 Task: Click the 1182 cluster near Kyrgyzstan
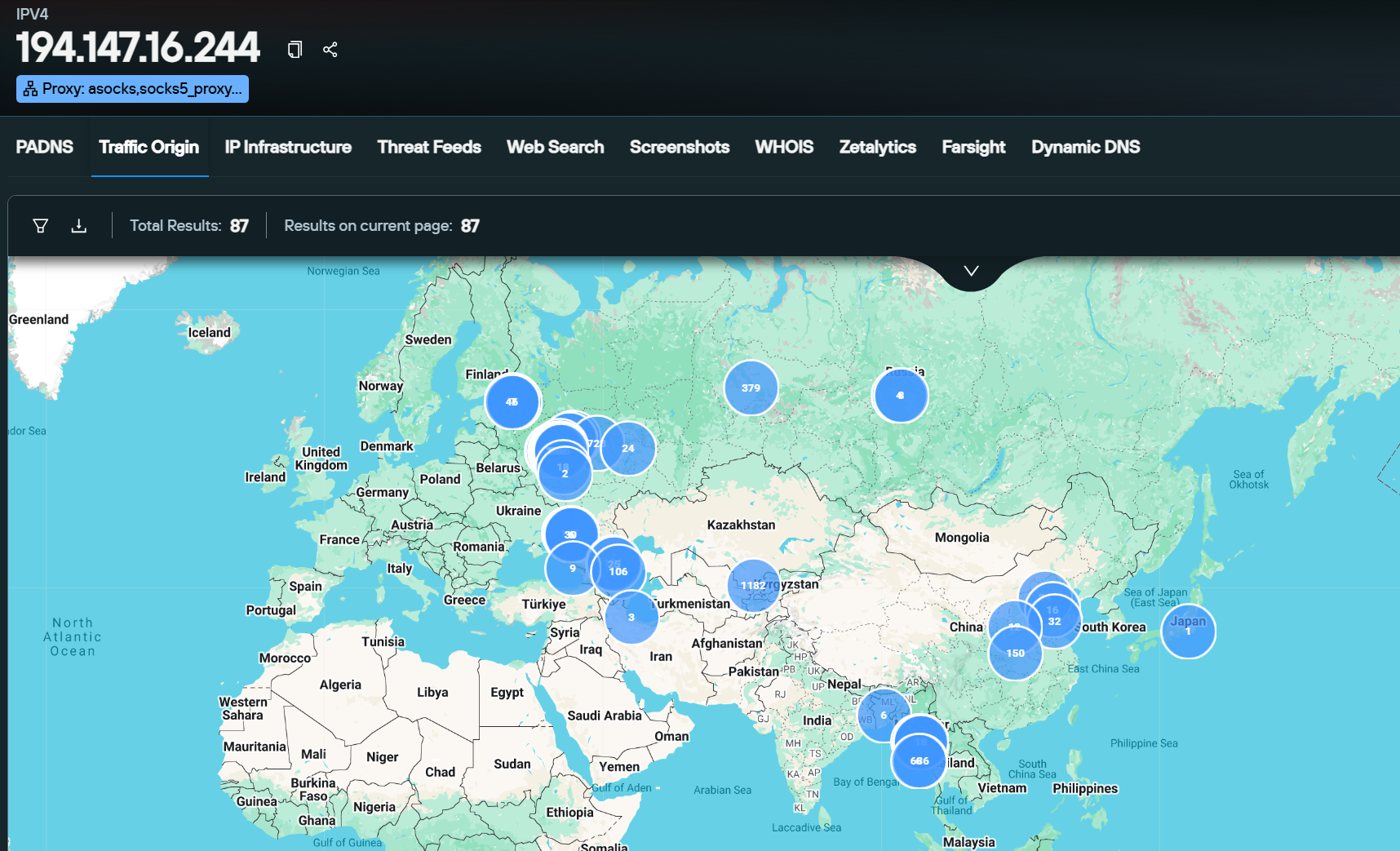[x=751, y=585]
